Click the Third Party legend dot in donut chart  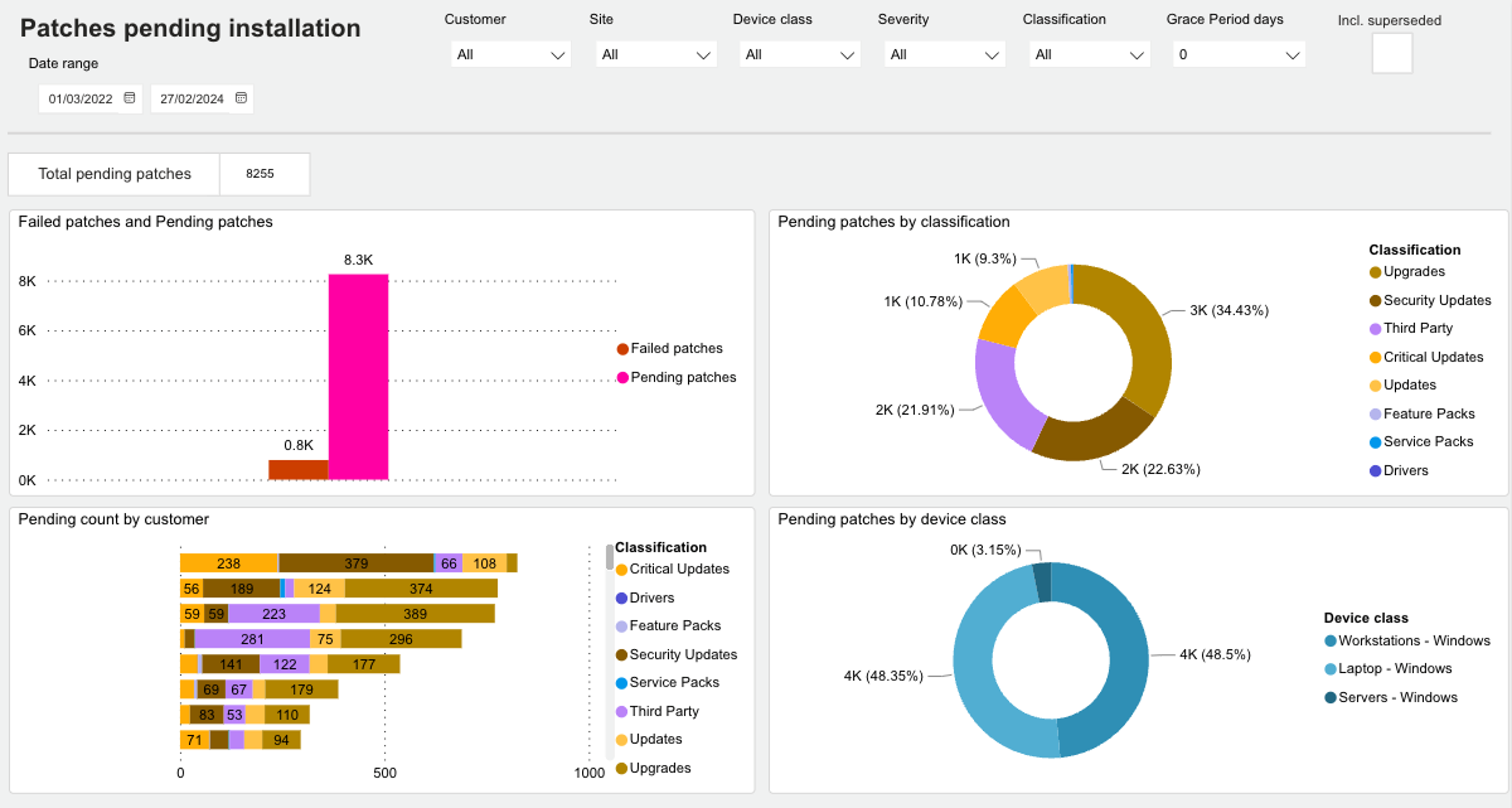(1375, 329)
